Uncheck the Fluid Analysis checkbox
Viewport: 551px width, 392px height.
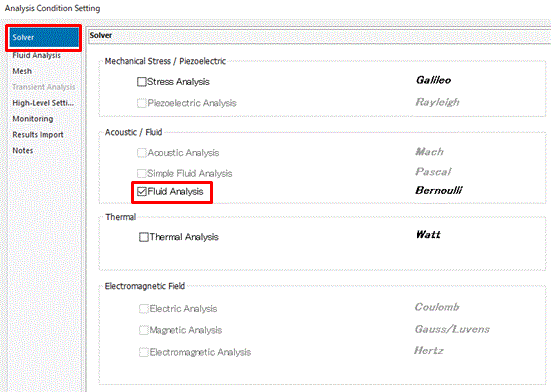tap(142, 191)
